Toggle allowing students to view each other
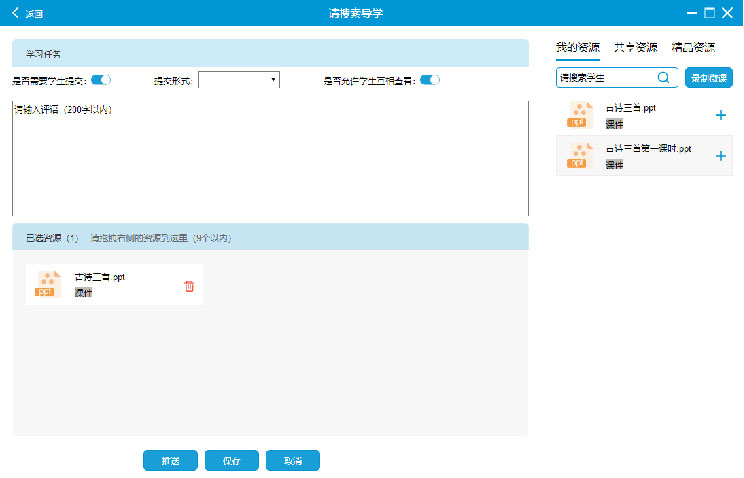The image size is (744, 478). [x=430, y=80]
